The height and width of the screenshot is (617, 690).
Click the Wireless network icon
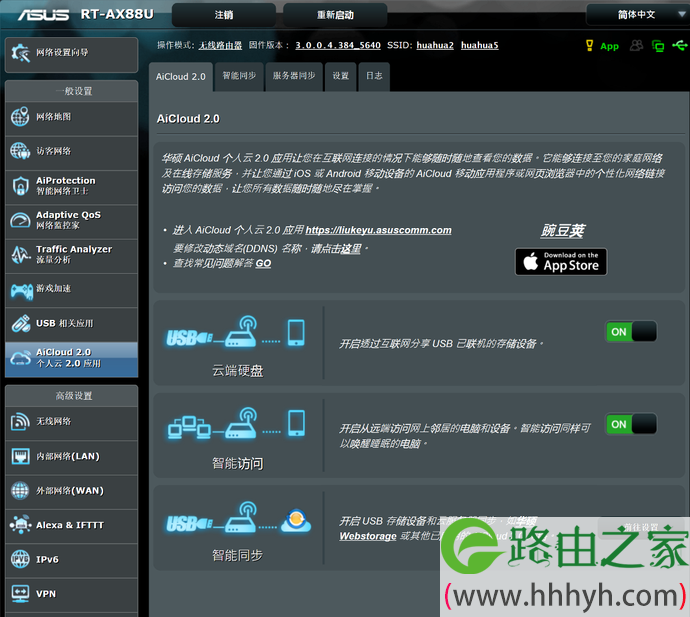coord(20,422)
